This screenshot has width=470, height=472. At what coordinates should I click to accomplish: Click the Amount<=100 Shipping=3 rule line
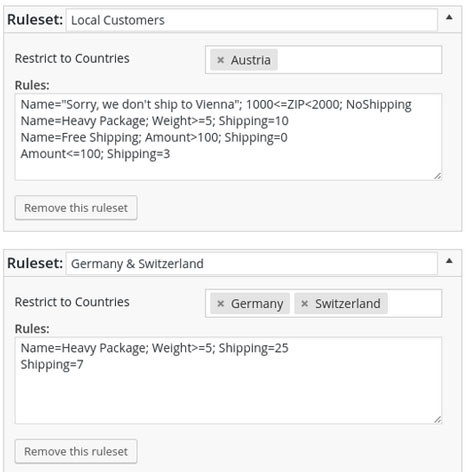coord(95,154)
